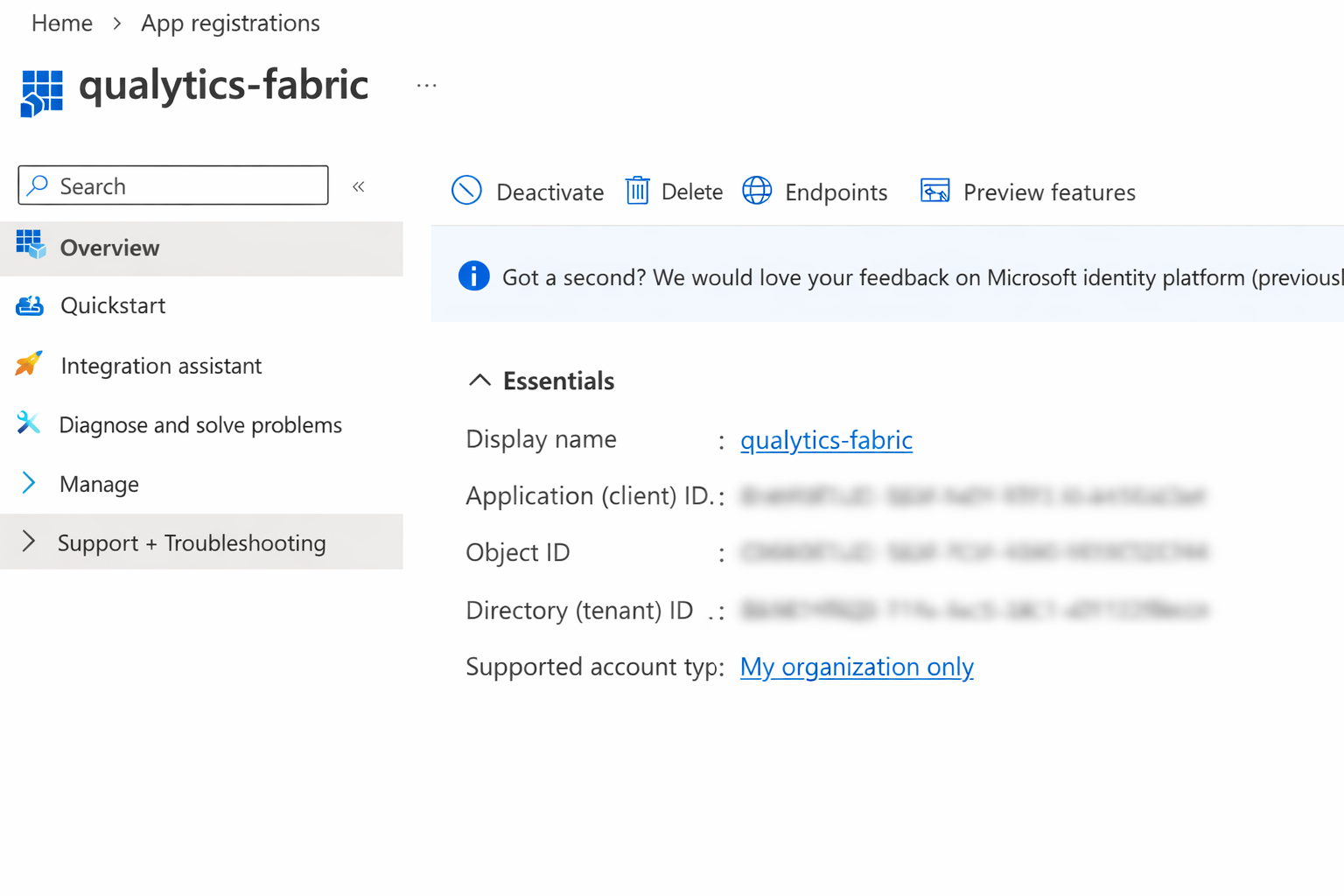
Task: Click the Endpoints globe icon
Action: [x=757, y=191]
